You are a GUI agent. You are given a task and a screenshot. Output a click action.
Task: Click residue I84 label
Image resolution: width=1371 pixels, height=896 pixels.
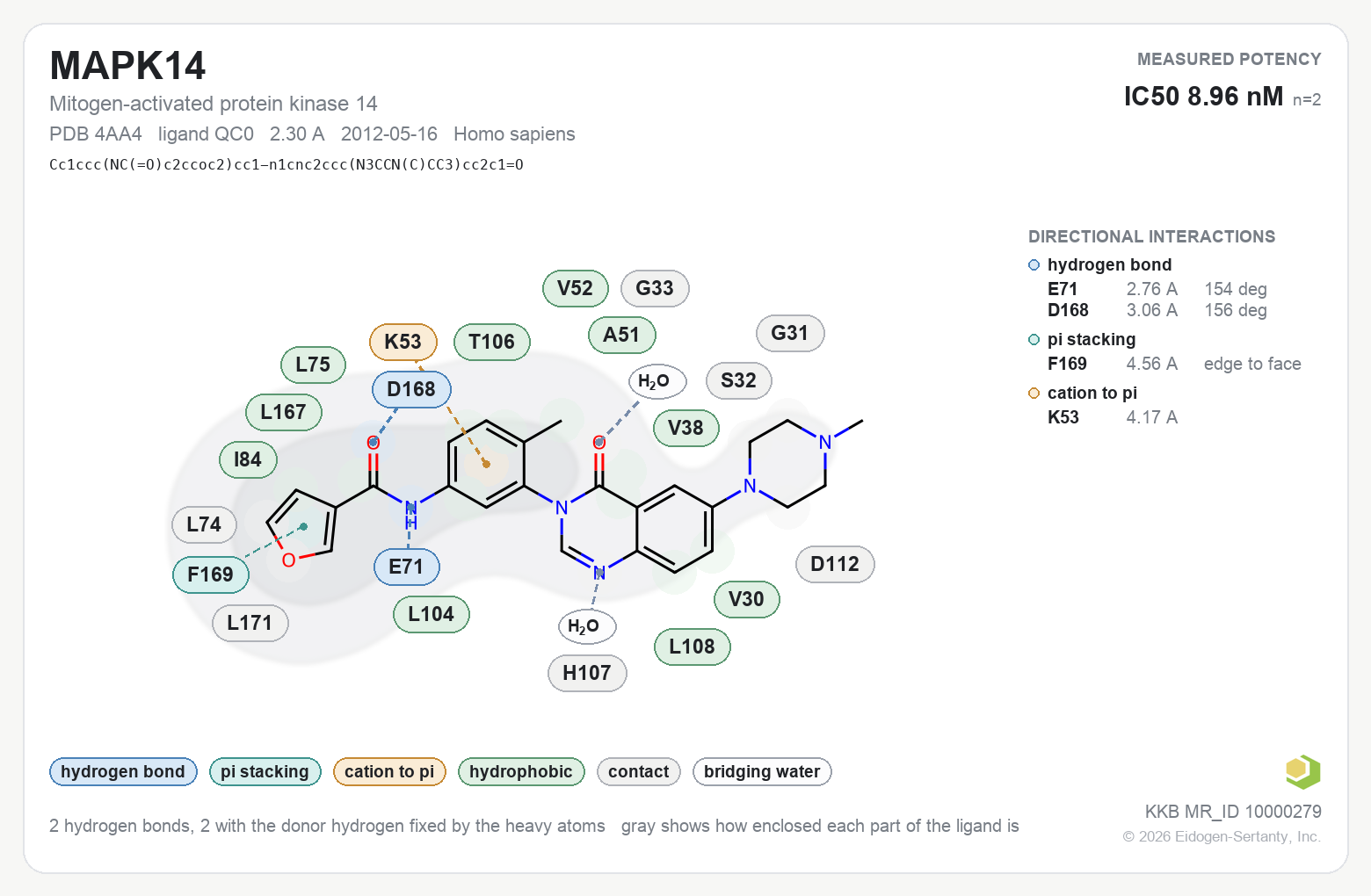(248, 459)
